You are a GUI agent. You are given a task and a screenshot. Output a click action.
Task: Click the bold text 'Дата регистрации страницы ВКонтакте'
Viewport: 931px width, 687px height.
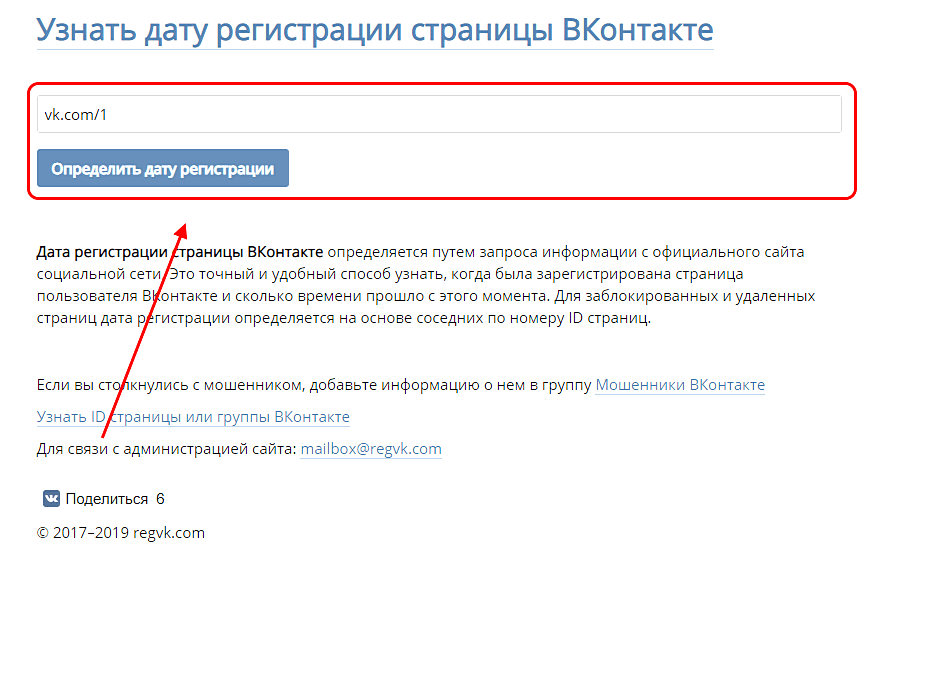[180, 252]
